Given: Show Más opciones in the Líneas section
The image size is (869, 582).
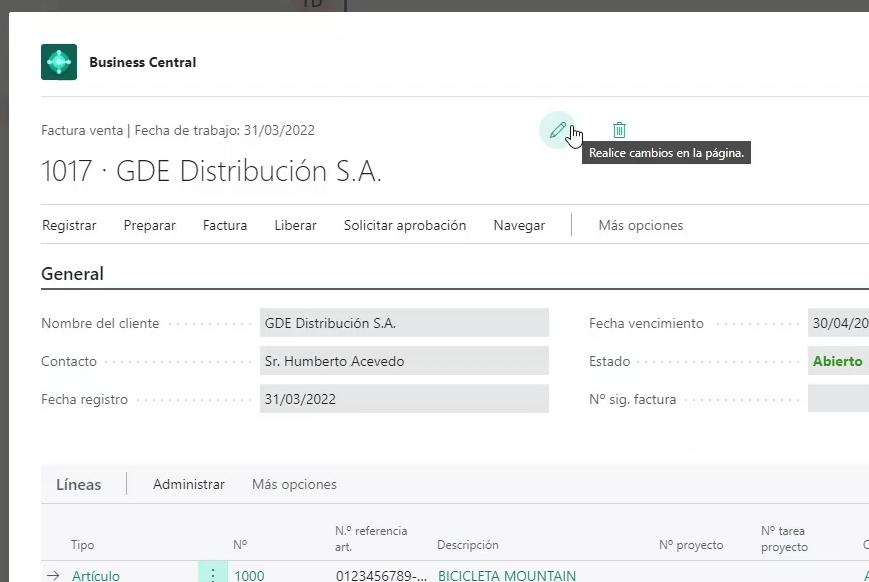Looking at the screenshot, I should [294, 484].
